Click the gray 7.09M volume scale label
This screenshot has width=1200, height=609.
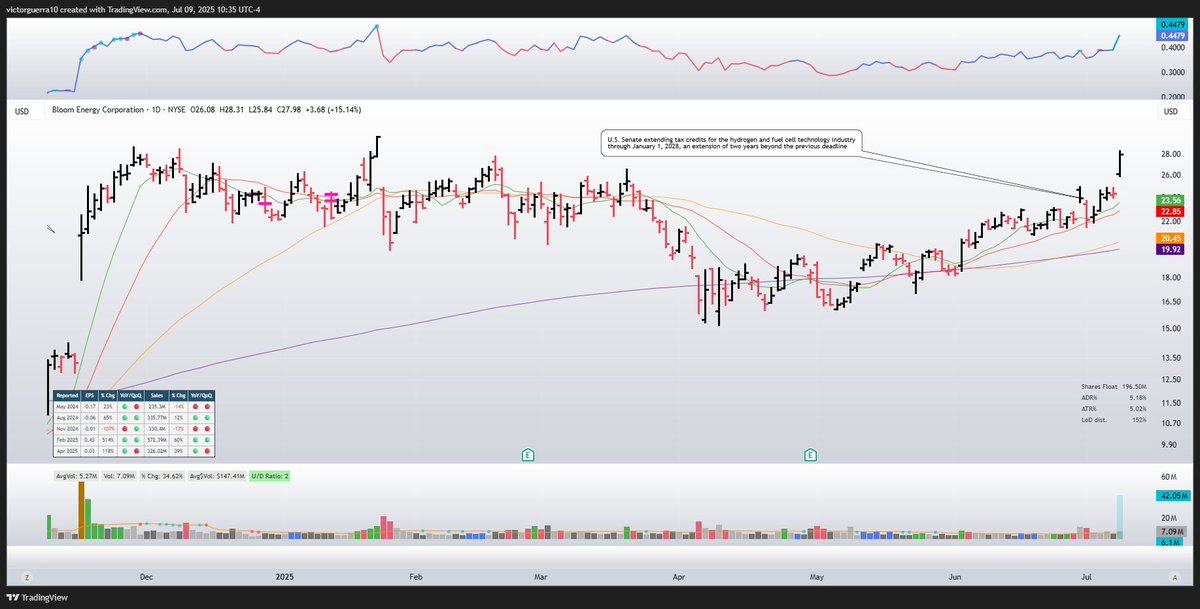tap(1169, 531)
